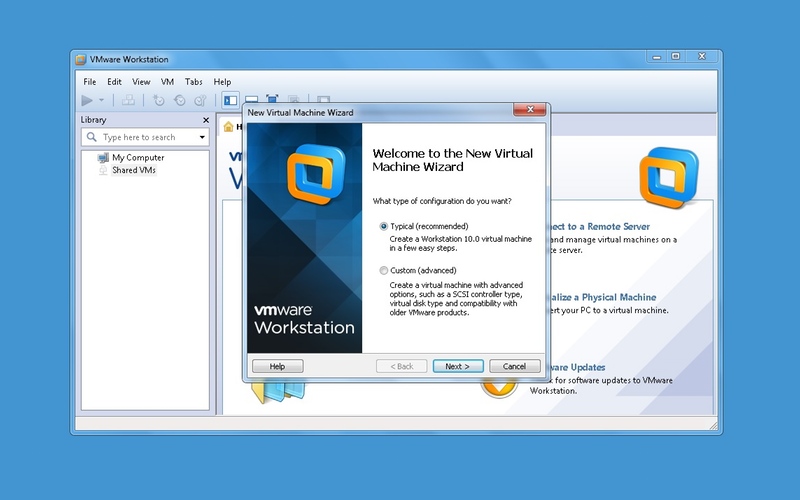Image resolution: width=800 pixels, height=500 pixels.
Task: Click the Power On play toolbar icon
Action: point(87,101)
